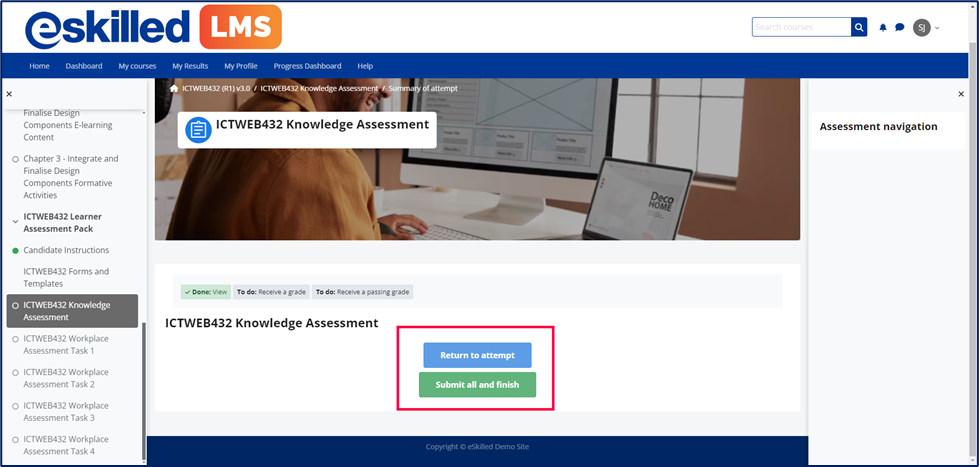Screen dimensions: 979x467
Task: Open Chapter 3 Formative Activities item
Action: (71, 177)
